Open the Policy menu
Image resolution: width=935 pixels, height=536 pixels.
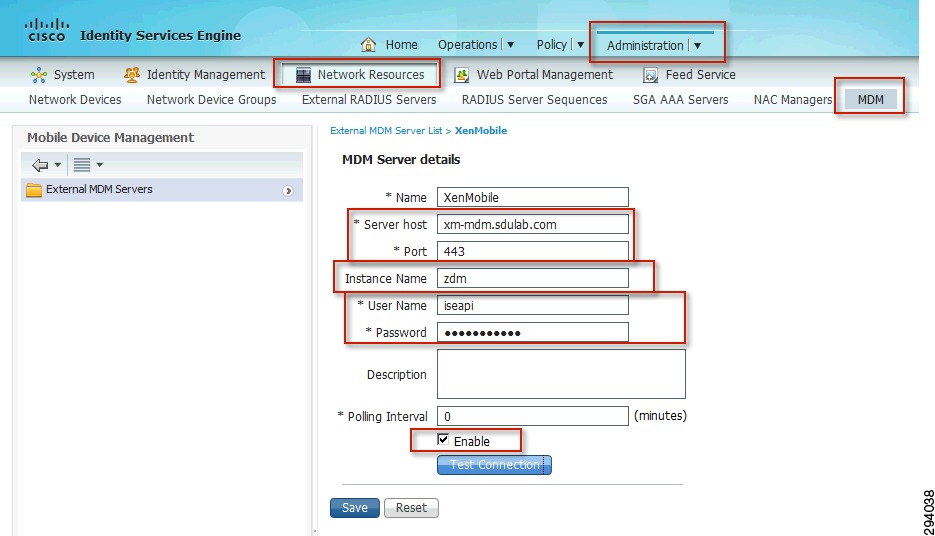click(x=552, y=45)
